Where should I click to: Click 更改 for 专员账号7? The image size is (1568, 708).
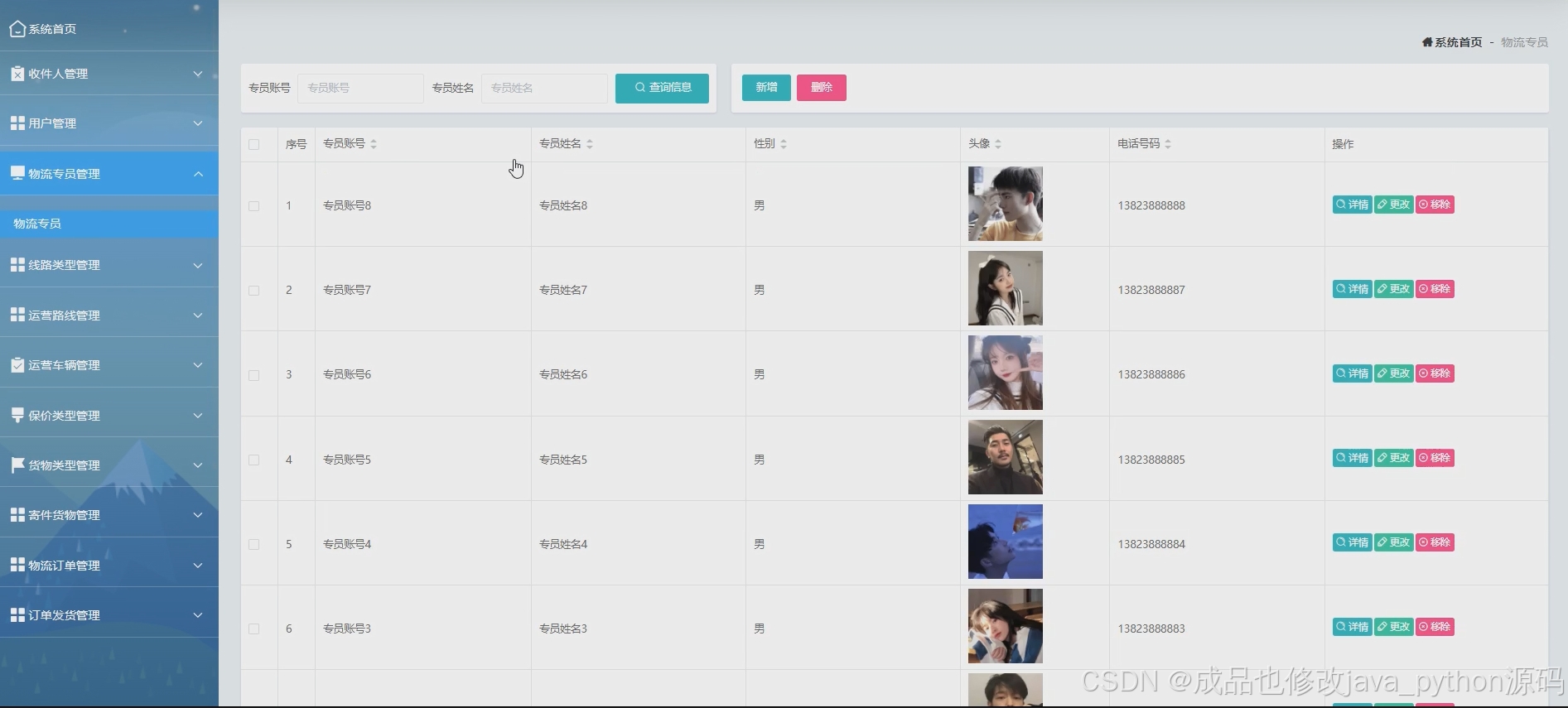pyautogui.click(x=1393, y=289)
